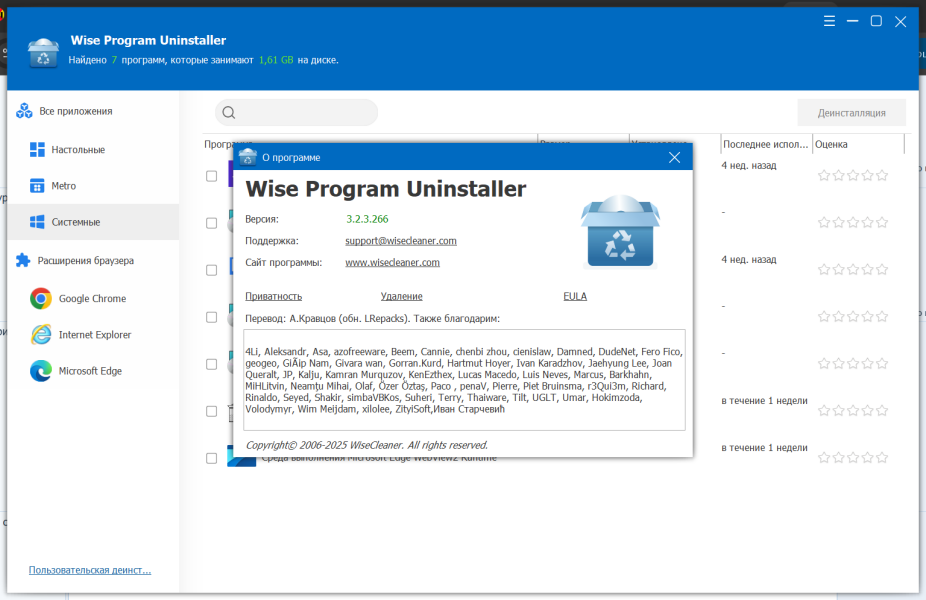The image size is (926, 600).
Task: Tick the checkbox in first program row
Action: click(211, 176)
